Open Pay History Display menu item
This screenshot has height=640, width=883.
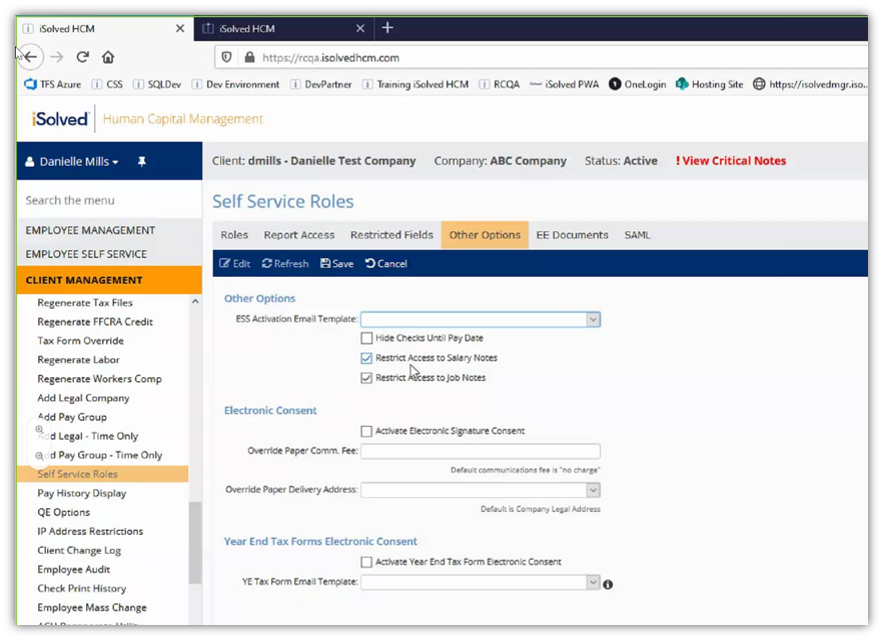coord(82,493)
